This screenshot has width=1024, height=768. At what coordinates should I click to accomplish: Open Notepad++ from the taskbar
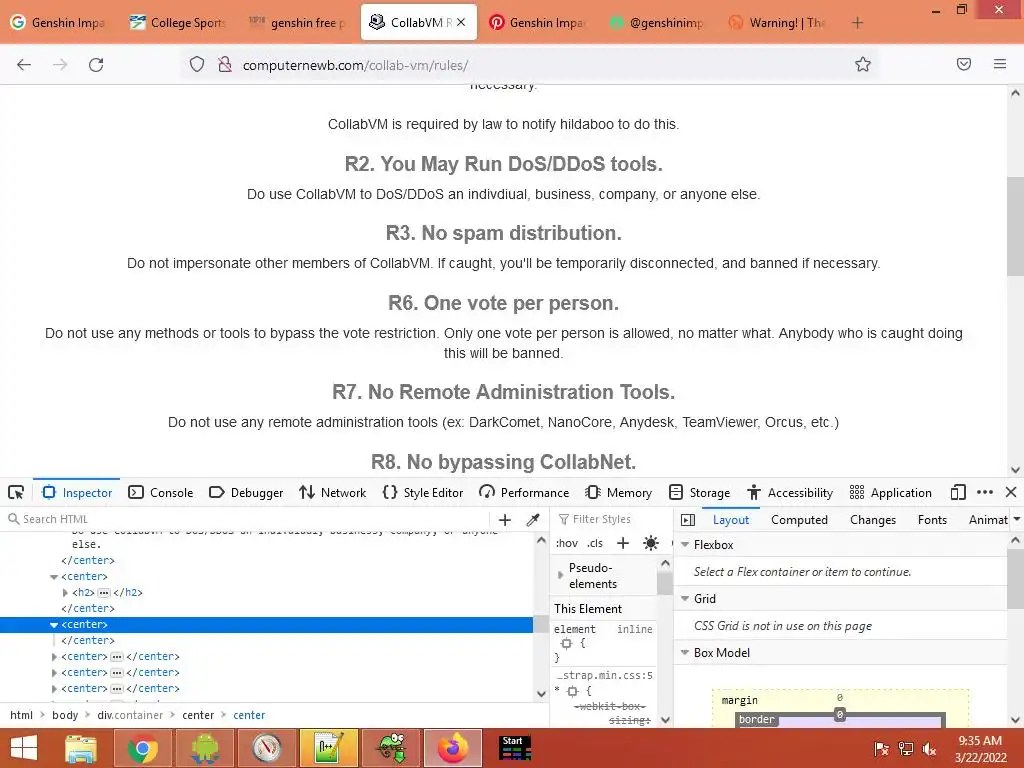[328, 748]
